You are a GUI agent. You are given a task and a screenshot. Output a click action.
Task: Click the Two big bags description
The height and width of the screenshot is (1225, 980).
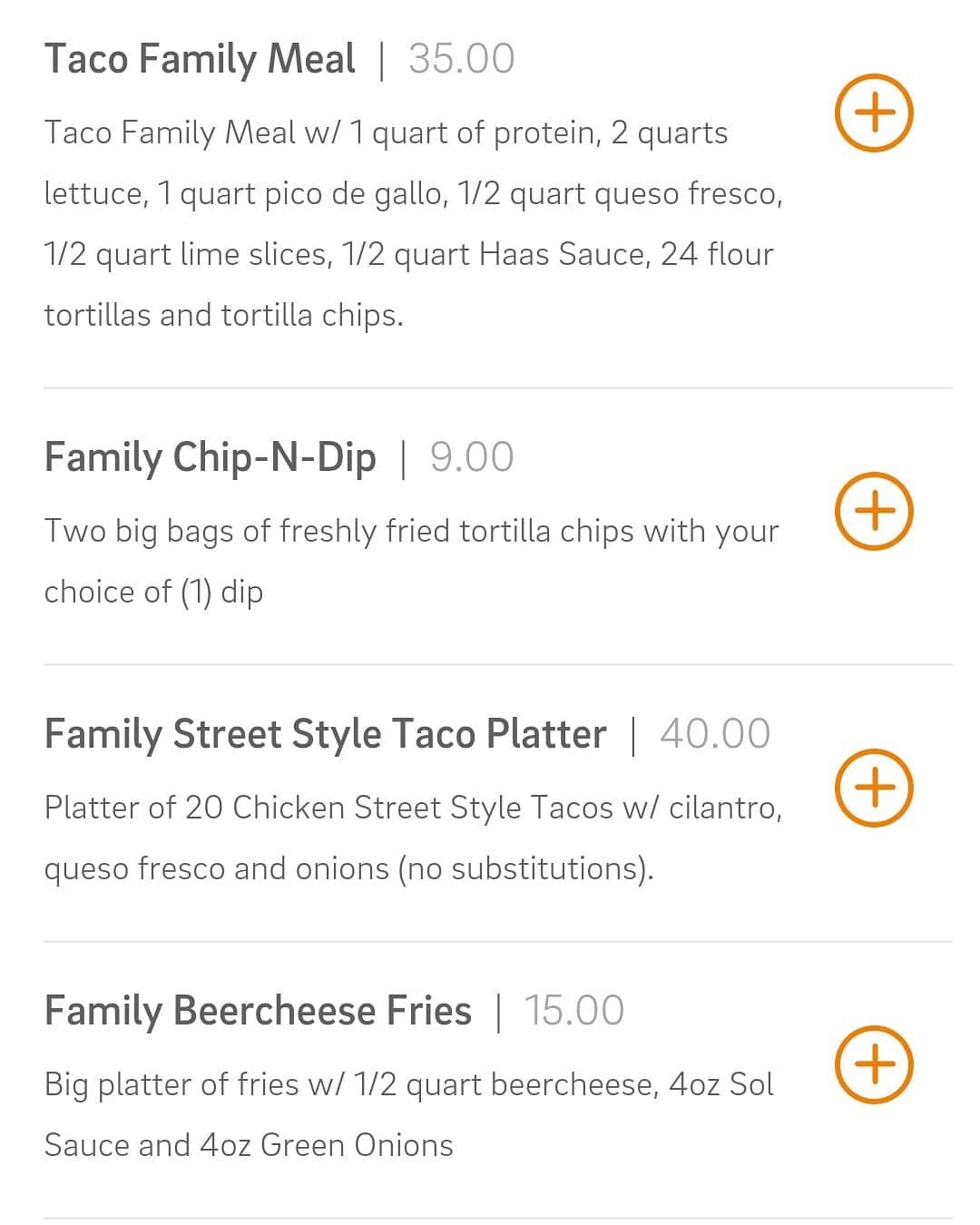411,561
